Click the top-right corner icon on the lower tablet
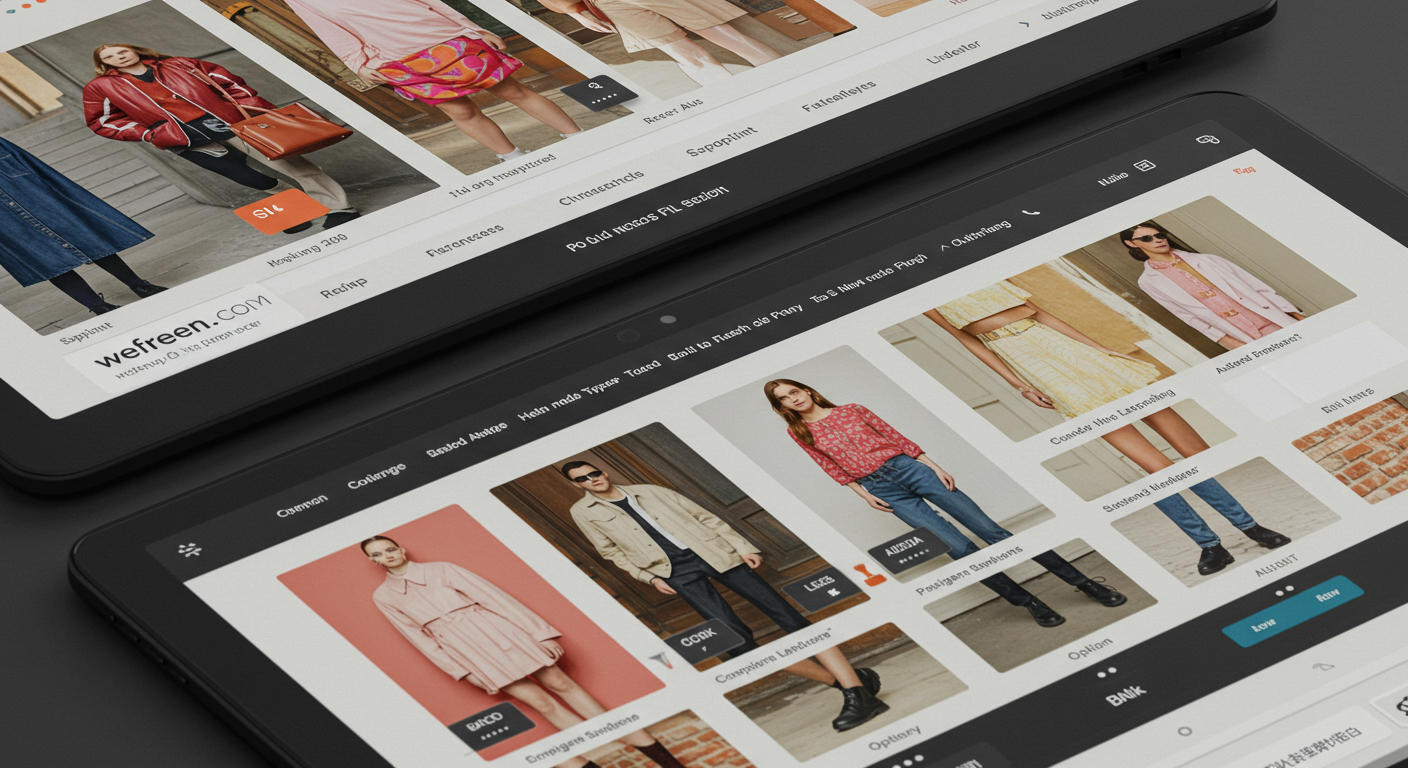1408x768 pixels. pos(1207,139)
